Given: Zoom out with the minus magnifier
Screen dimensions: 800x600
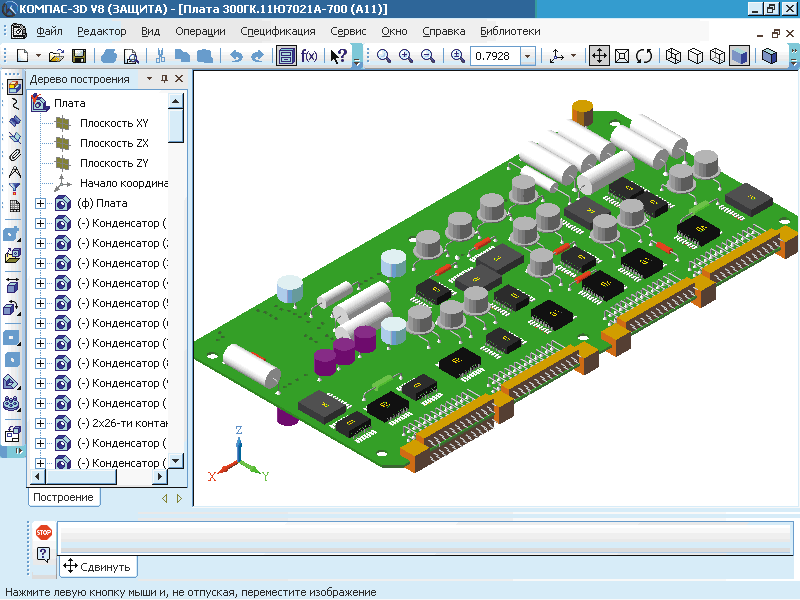Looking at the screenshot, I should (x=428, y=56).
